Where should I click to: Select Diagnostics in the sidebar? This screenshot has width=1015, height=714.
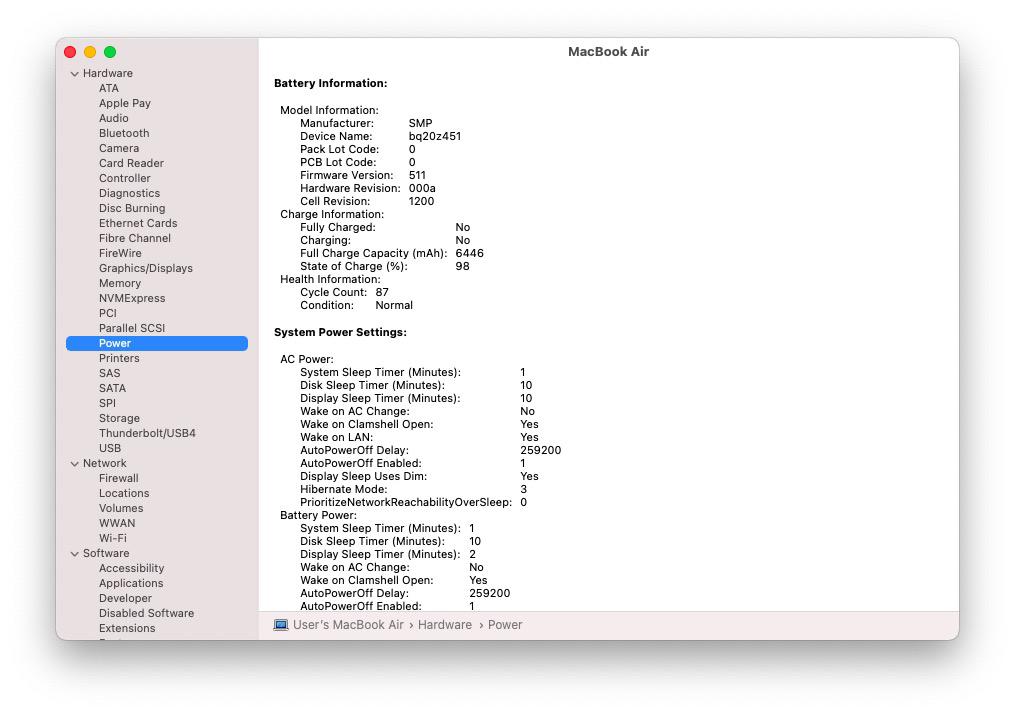tap(129, 193)
